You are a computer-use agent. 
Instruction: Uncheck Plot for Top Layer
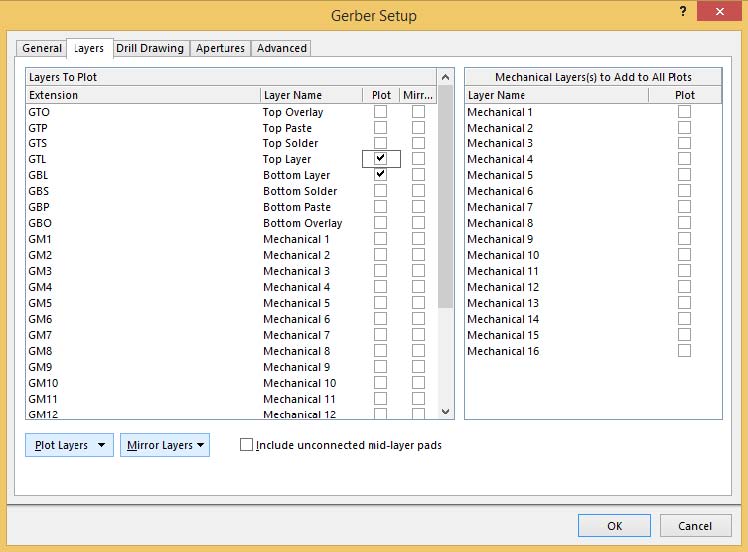[x=380, y=159]
